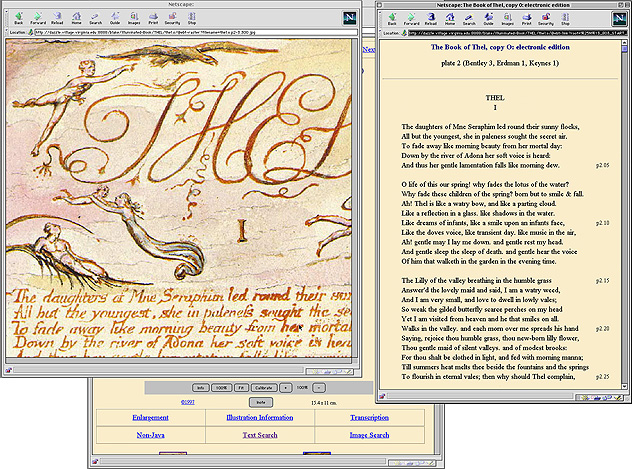
Task: Click the Netscape N logo in enlargement window
Action: [x=350, y=18]
